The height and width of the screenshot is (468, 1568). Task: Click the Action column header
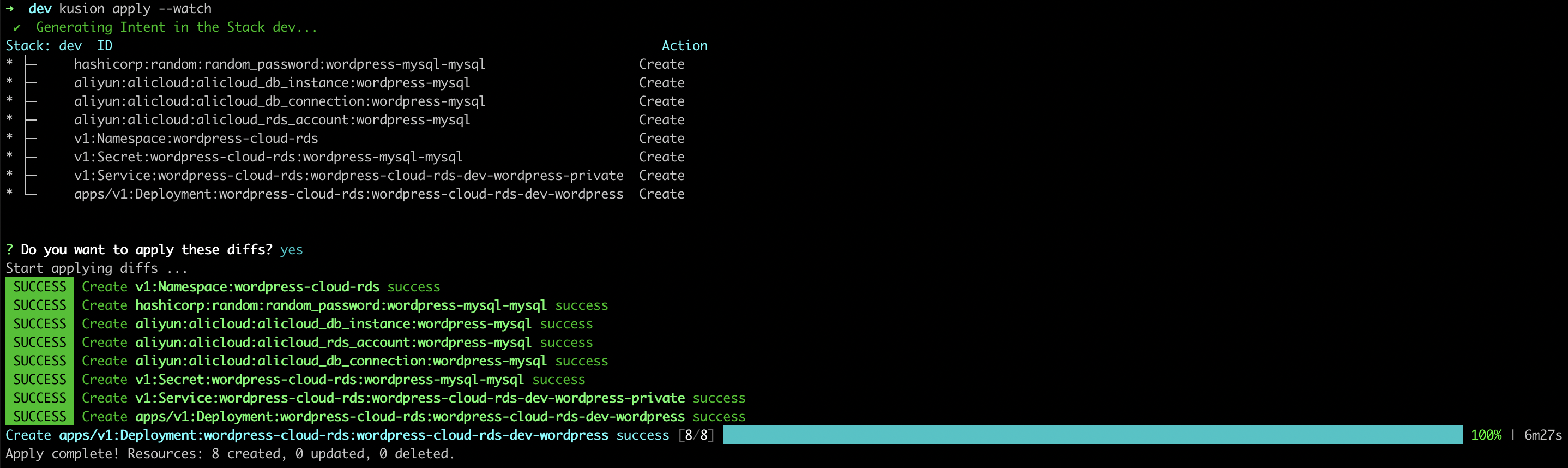tap(684, 46)
